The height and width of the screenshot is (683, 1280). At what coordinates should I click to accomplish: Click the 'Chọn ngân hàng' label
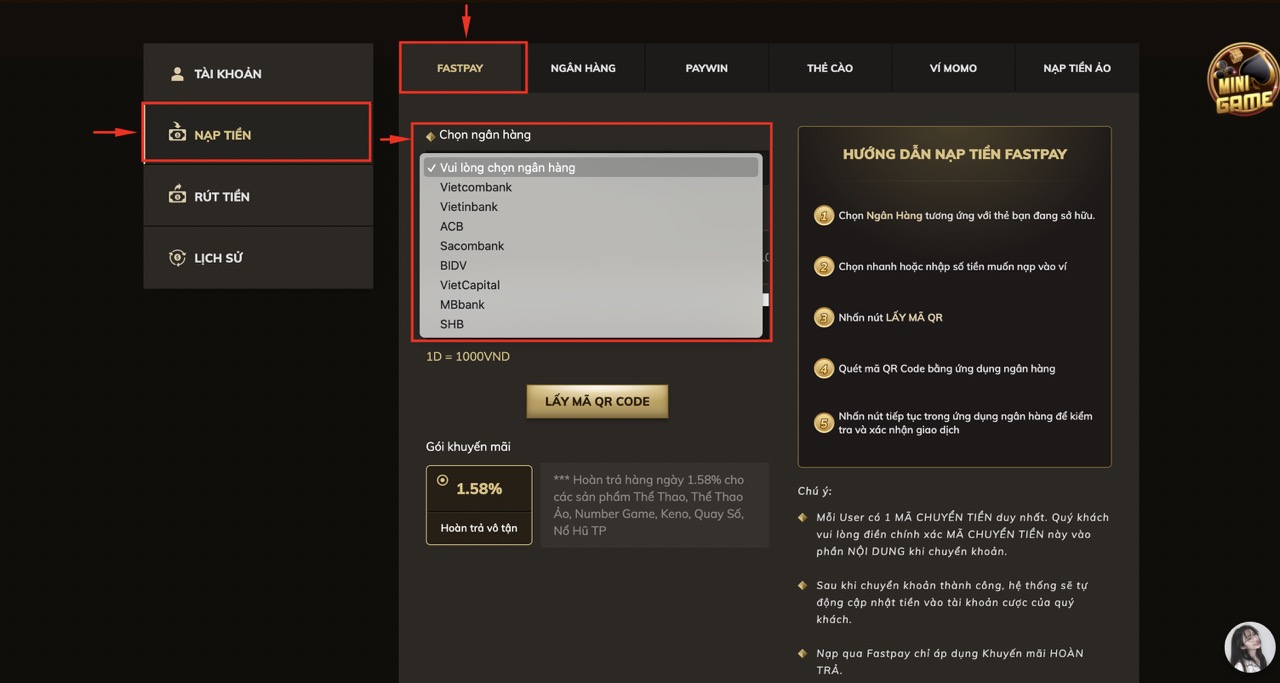(485, 135)
